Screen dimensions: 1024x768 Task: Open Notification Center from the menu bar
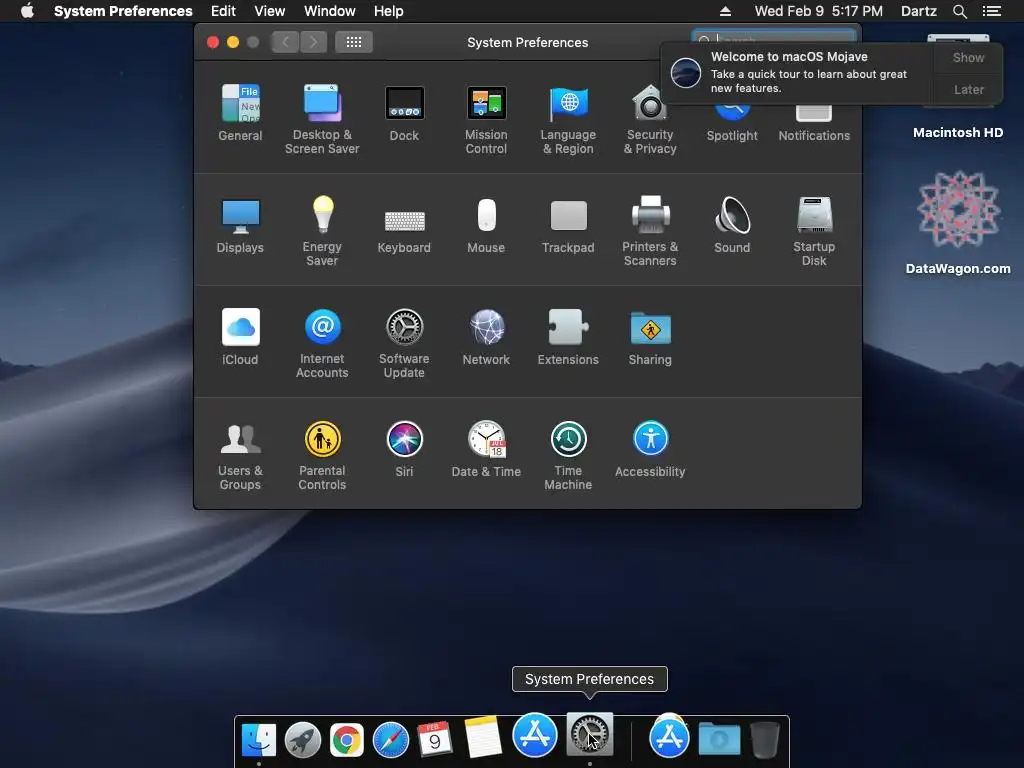[x=991, y=11]
